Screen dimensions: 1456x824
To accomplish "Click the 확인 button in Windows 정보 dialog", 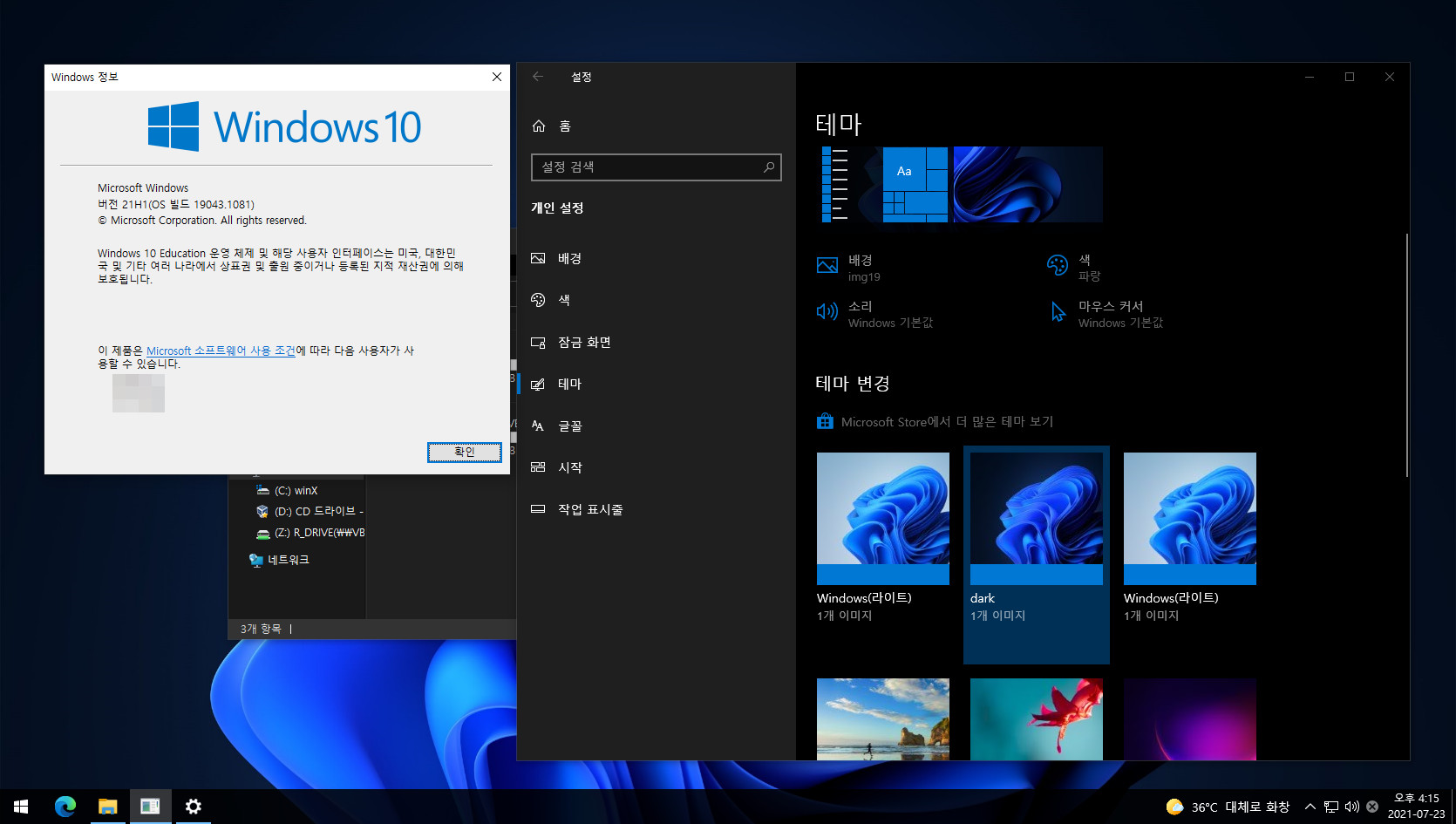I will pos(465,452).
